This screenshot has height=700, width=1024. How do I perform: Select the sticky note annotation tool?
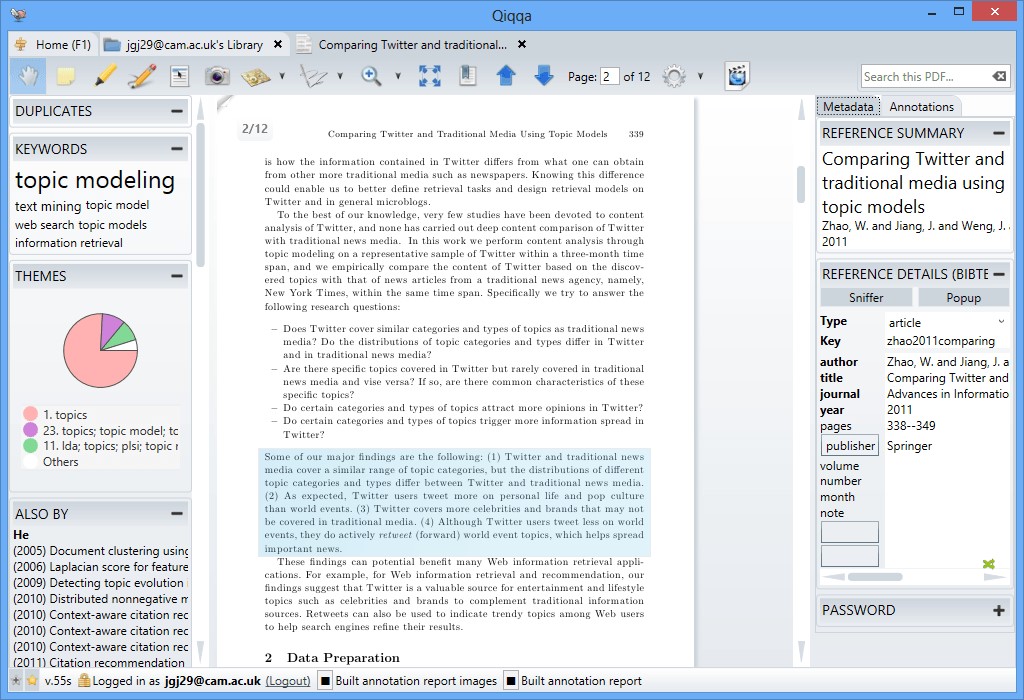[66, 76]
